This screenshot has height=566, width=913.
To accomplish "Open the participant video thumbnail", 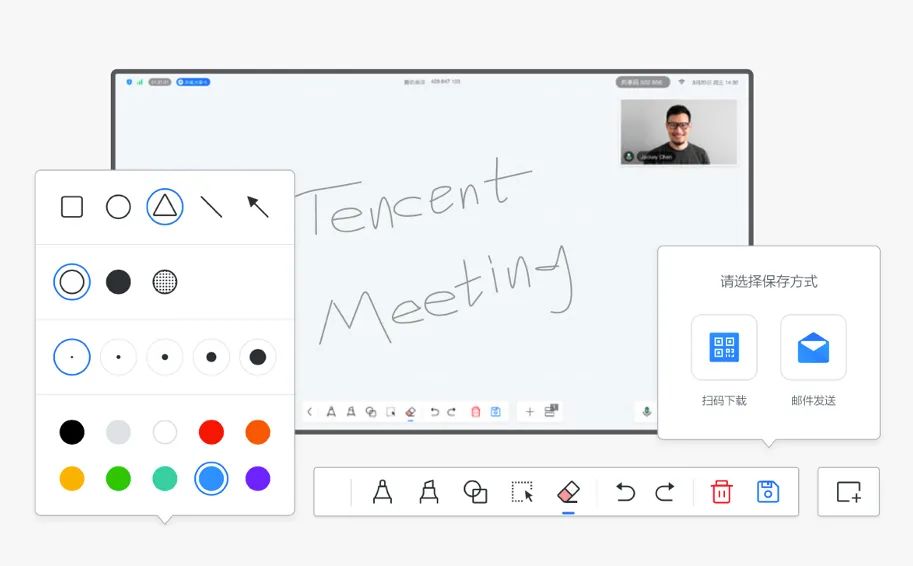I will pyautogui.click(x=678, y=132).
